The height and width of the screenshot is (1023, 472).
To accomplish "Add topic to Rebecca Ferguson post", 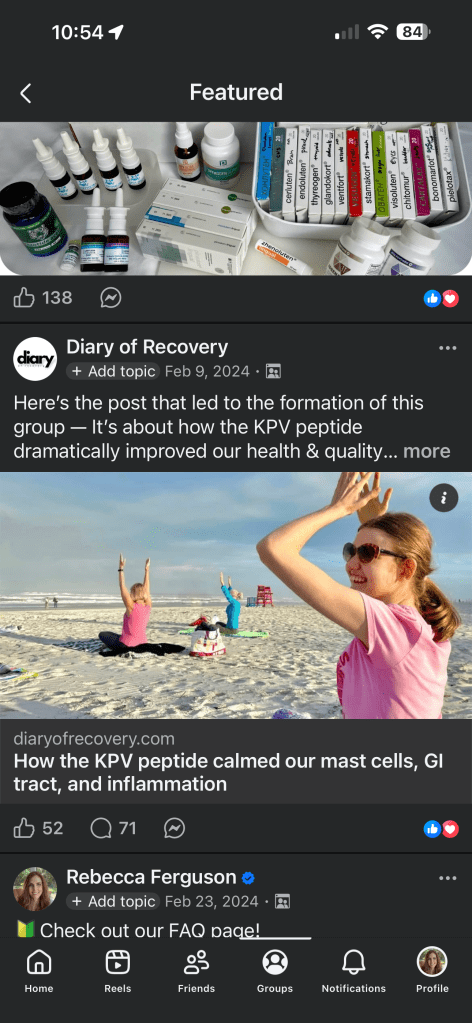I will [x=113, y=902].
